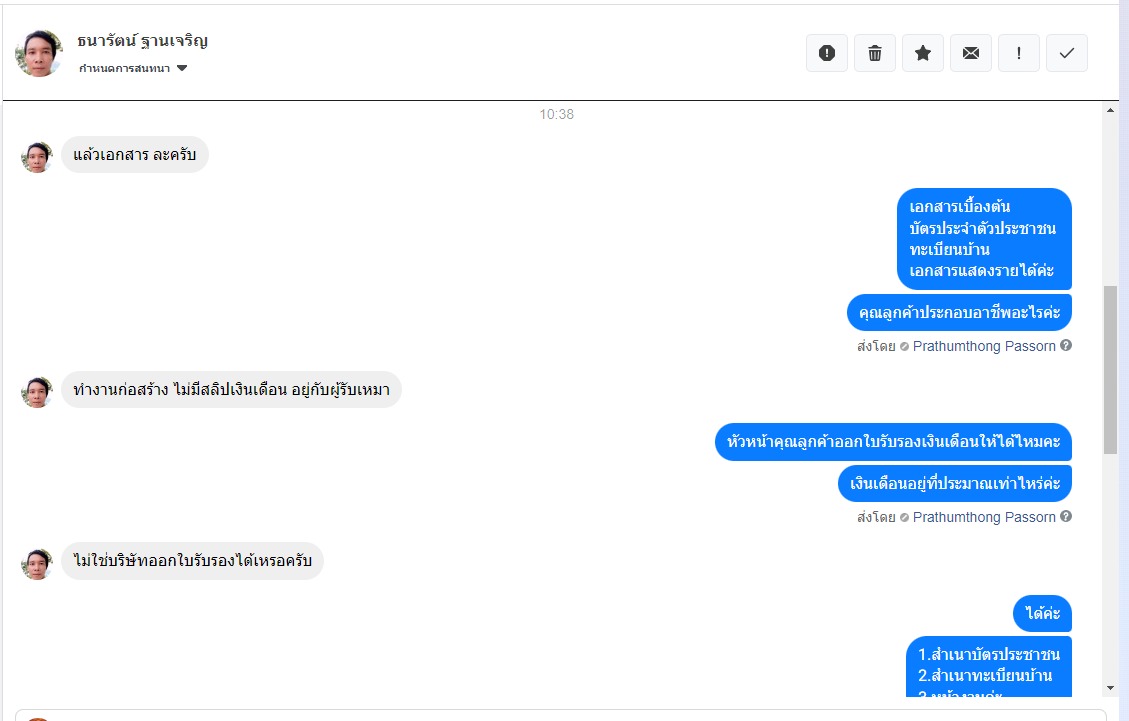Click the scrollbar up arrow
Viewport: 1129px width, 721px height.
(1110, 110)
